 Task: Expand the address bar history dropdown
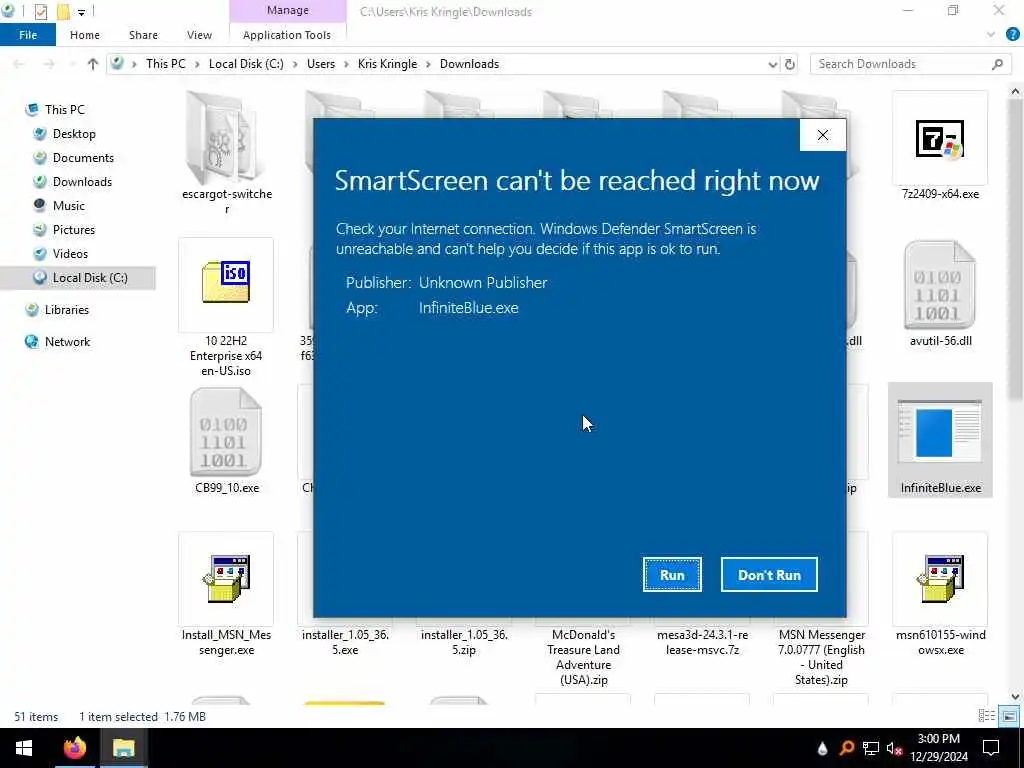tap(773, 64)
